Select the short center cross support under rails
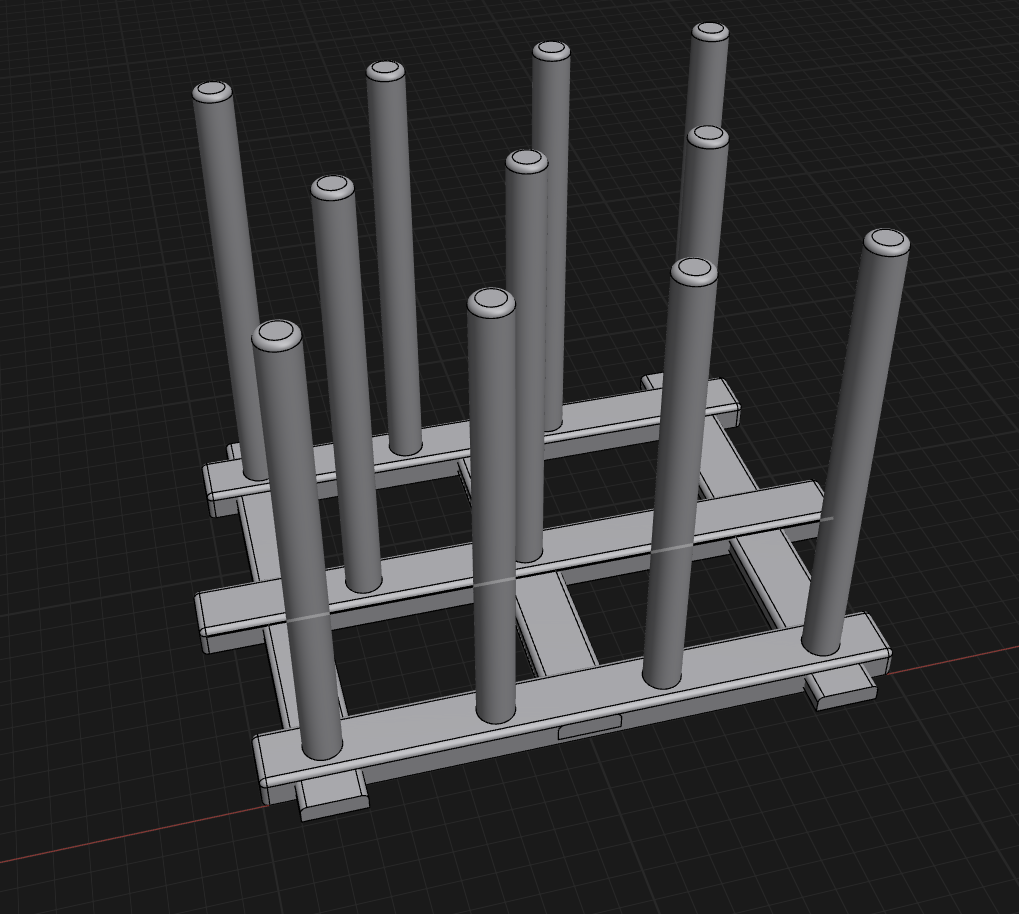Viewport: 1019px width, 914px height. pos(557,623)
